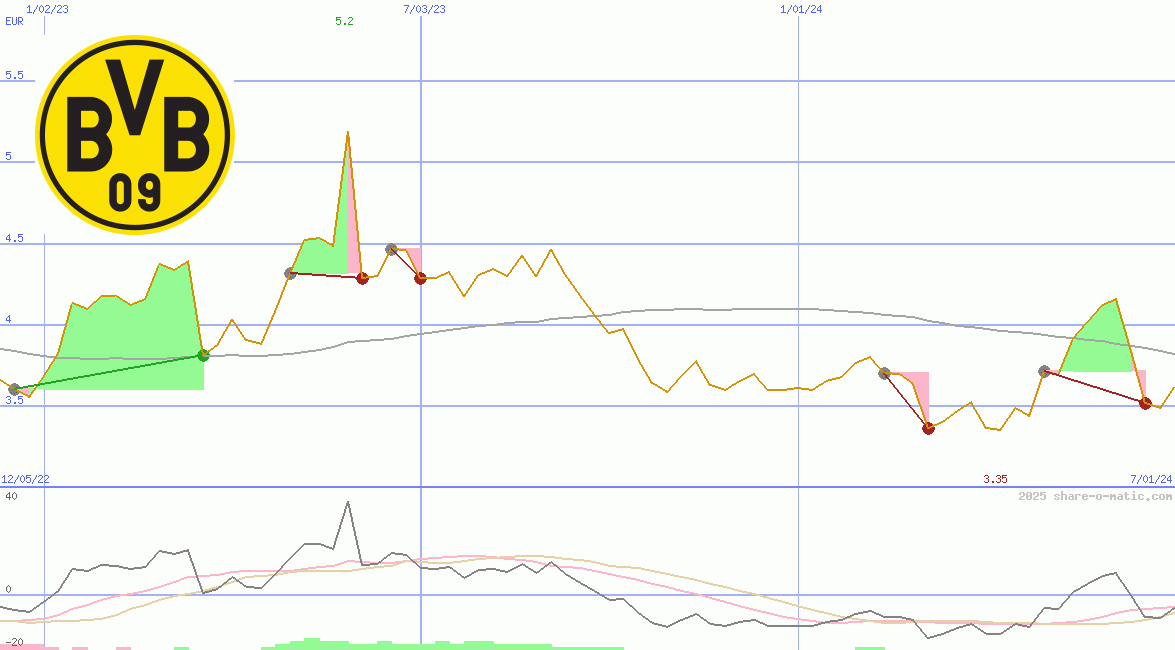Click the rightmost red marker on price line
The image size is (1175, 650).
(x=1145, y=403)
